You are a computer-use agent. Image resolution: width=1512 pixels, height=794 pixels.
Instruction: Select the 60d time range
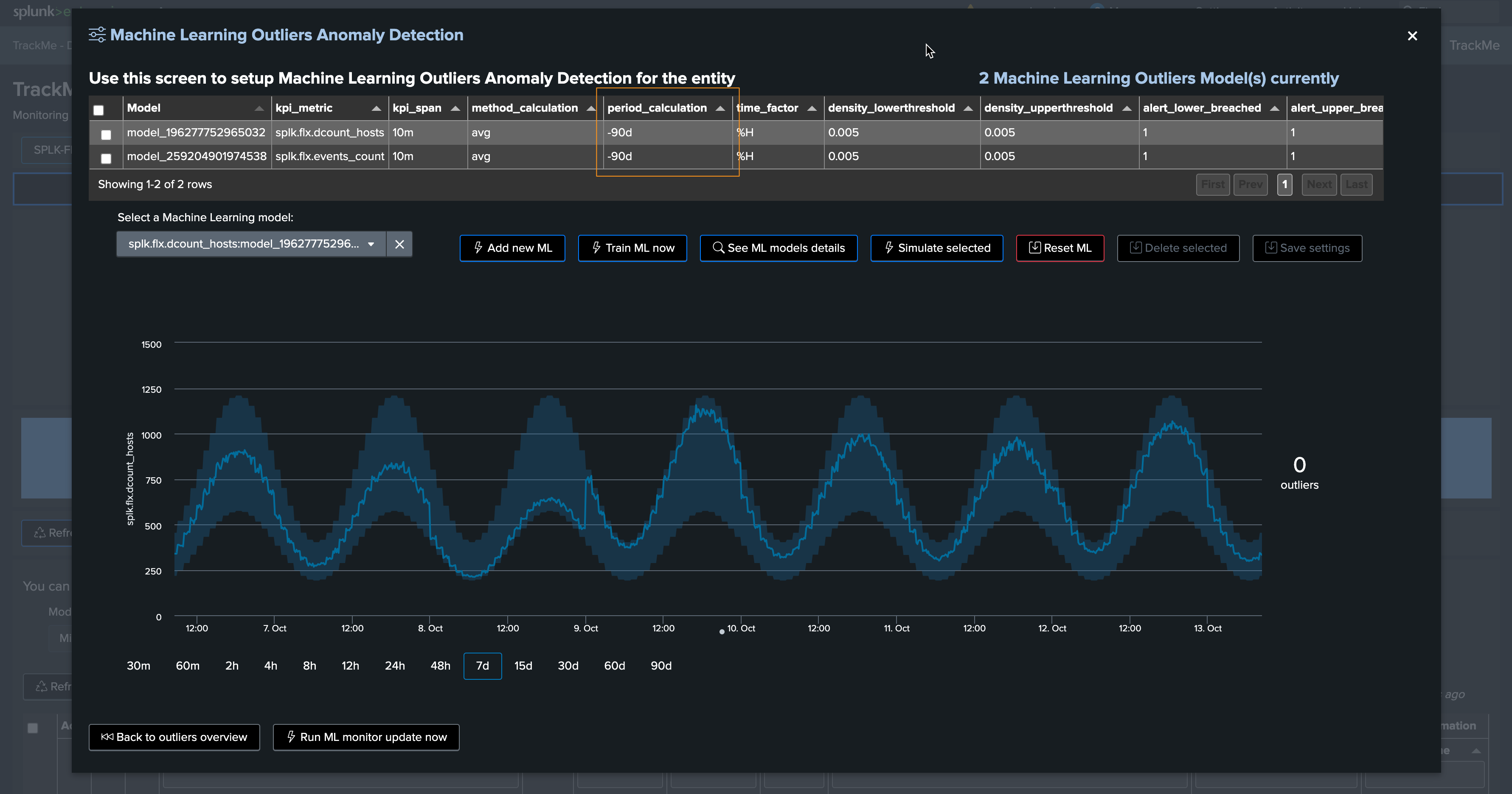click(x=615, y=666)
